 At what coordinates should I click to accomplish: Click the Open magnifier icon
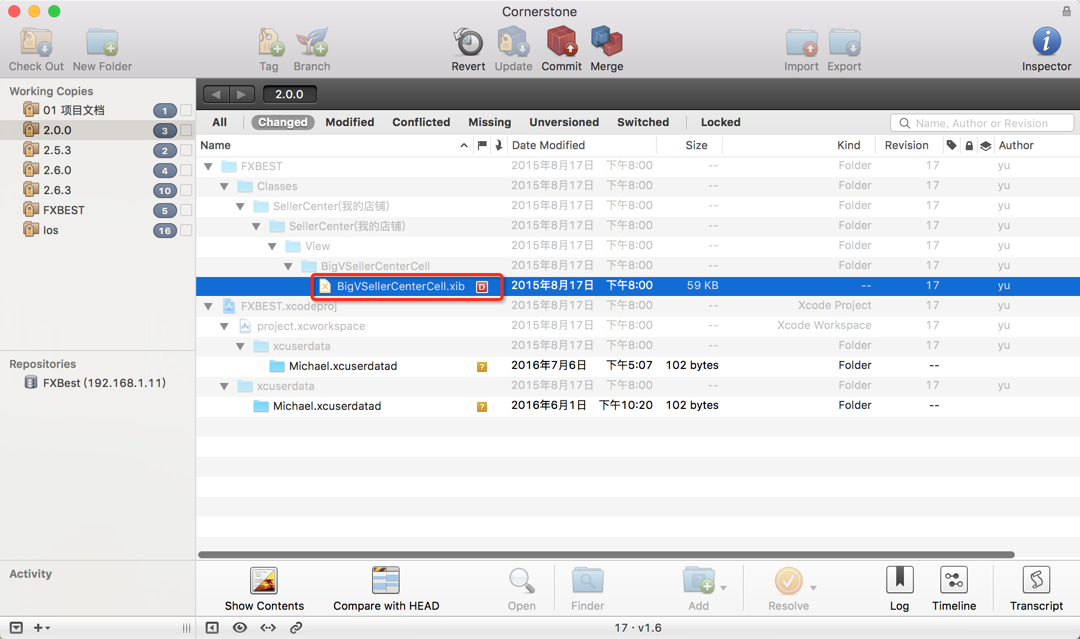click(x=521, y=580)
